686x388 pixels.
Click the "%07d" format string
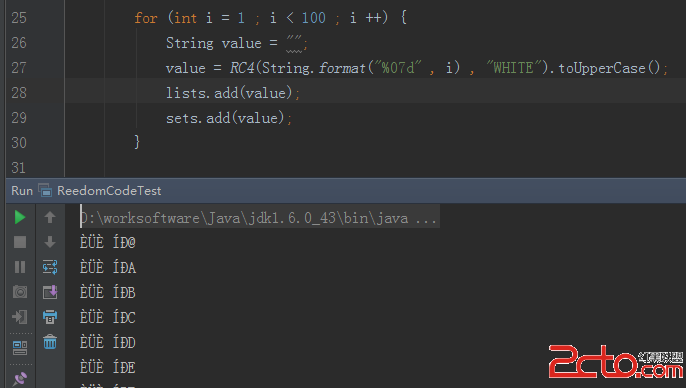point(398,68)
